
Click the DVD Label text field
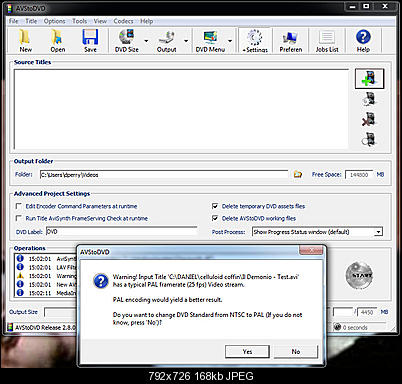pos(121,231)
